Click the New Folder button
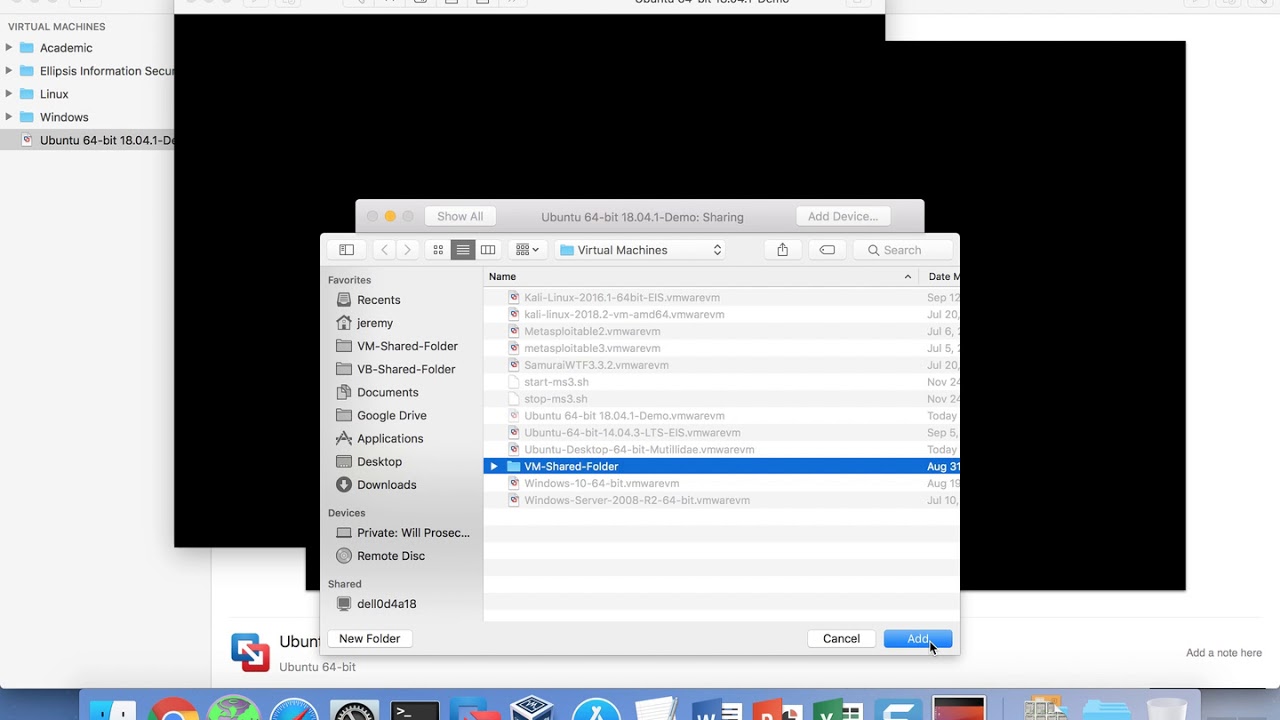Image resolution: width=1280 pixels, height=720 pixels. point(369,638)
